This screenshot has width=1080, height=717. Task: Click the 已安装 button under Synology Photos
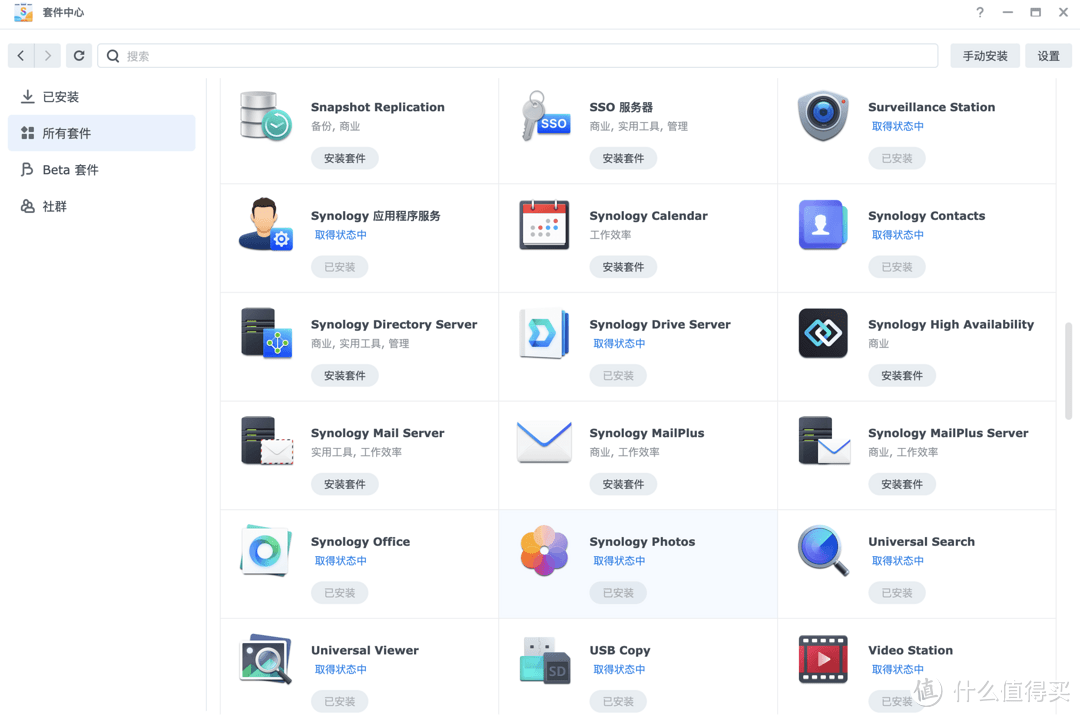[x=618, y=594]
